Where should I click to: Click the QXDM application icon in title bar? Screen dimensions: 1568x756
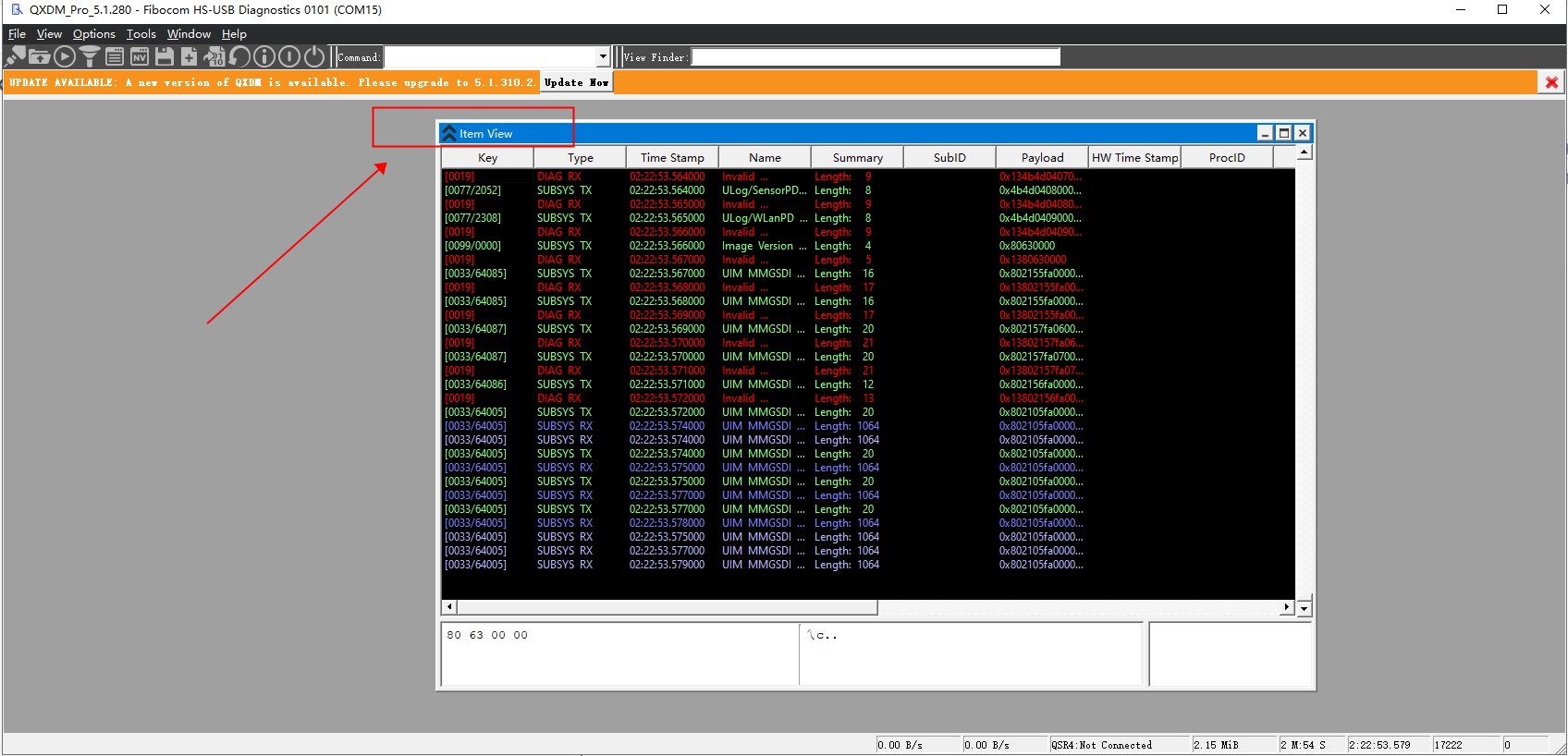pyautogui.click(x=17, y=10)
